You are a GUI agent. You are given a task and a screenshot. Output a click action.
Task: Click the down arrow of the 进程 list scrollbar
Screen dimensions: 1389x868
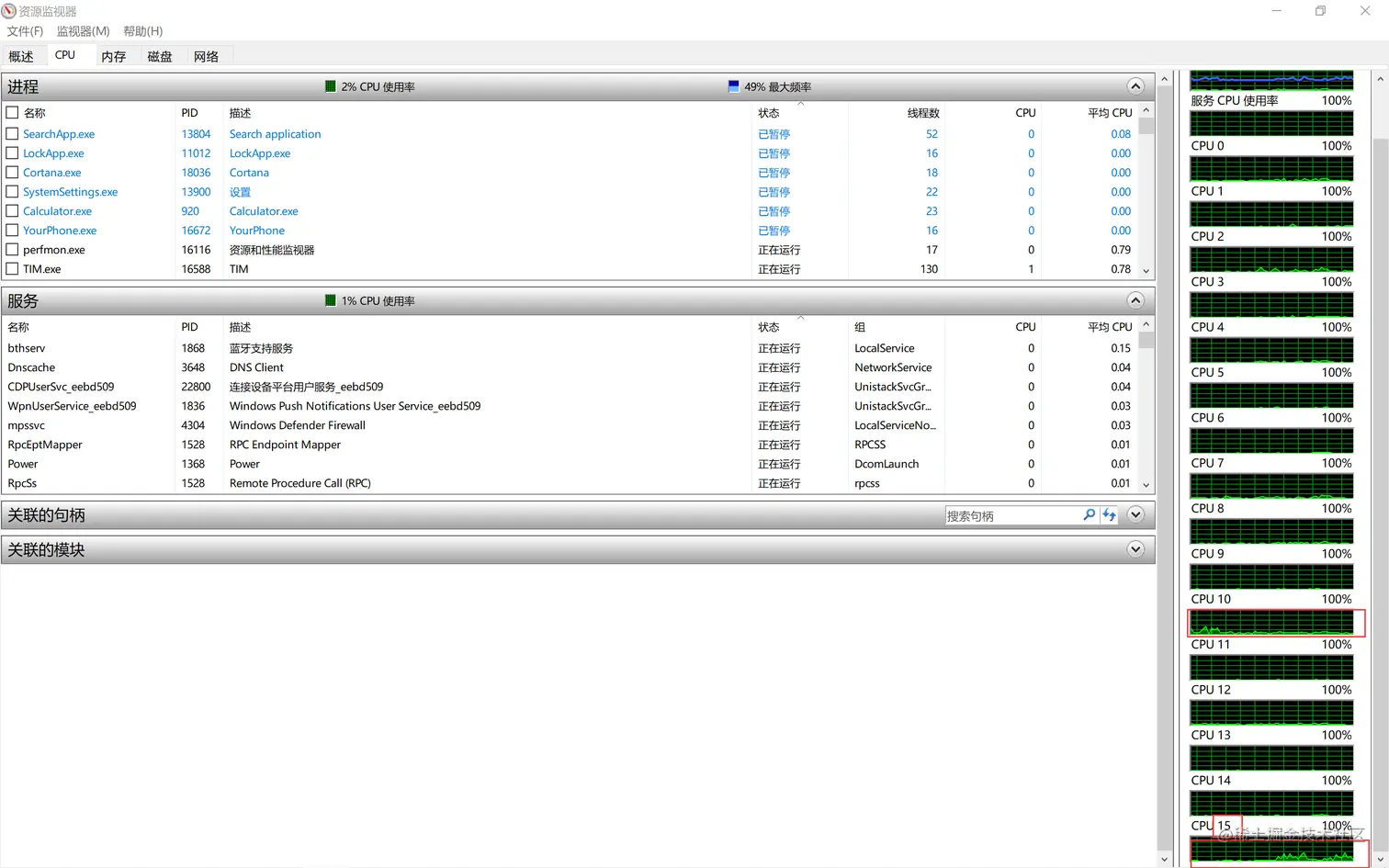1146,271
